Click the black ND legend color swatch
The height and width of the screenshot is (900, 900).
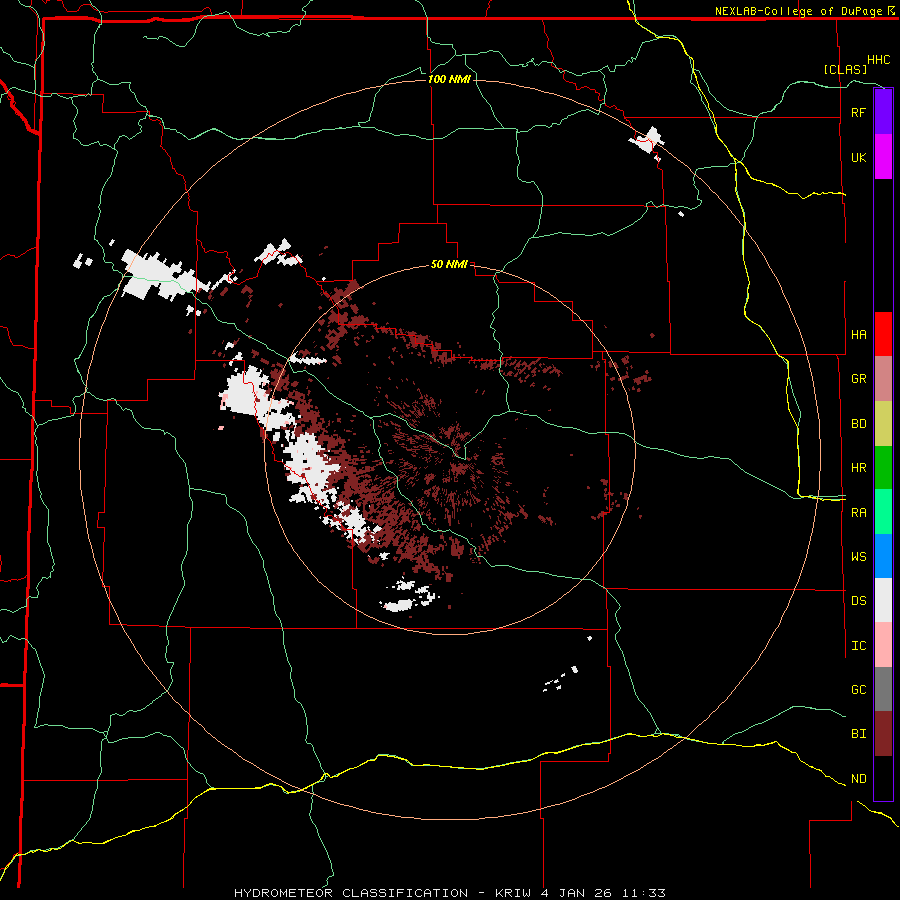883,778
